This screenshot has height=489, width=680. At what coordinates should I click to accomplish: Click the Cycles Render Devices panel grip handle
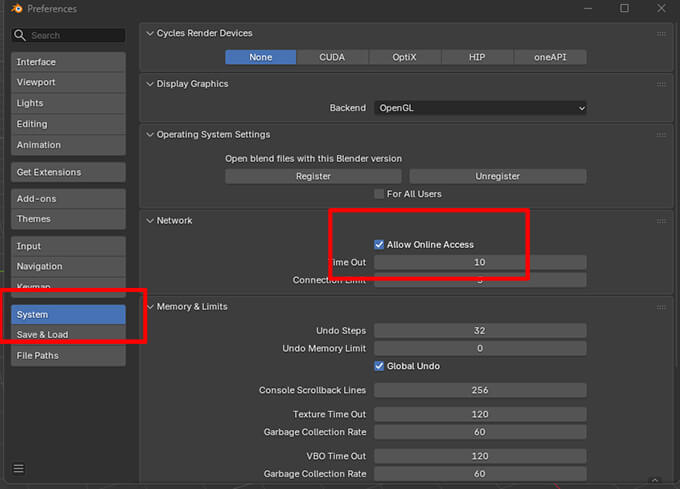(x=661, y=33)
